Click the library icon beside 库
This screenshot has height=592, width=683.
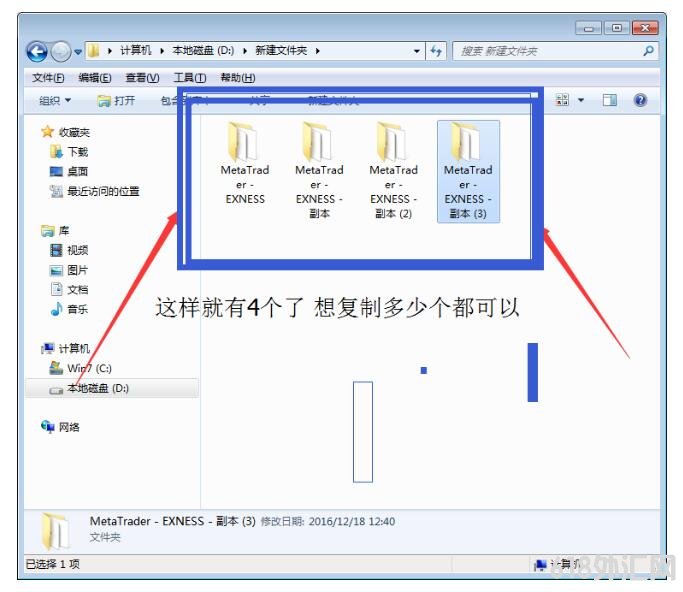(47, 231)
